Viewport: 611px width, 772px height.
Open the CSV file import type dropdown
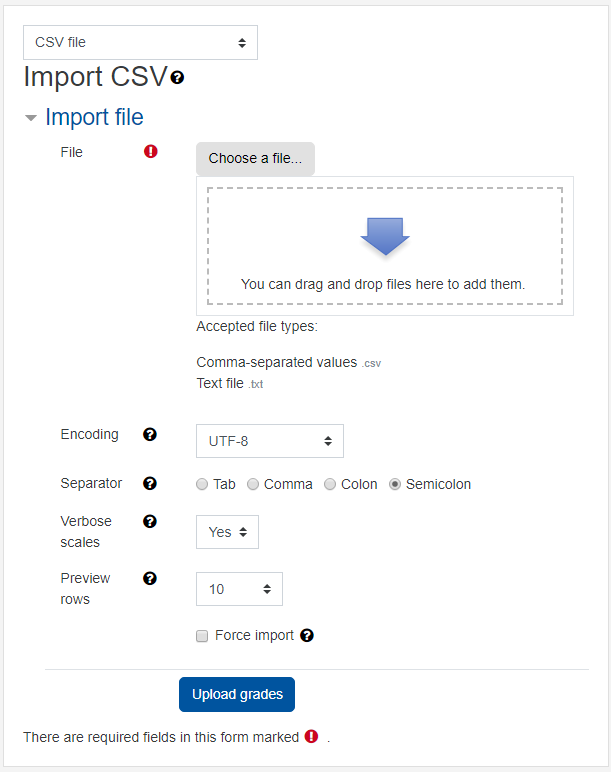point(140,43)
